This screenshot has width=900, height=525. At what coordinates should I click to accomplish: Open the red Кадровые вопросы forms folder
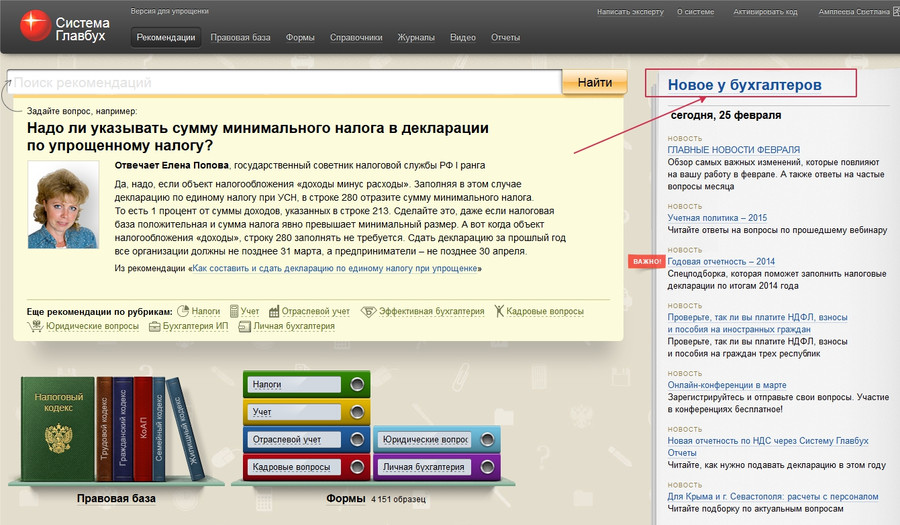point(307,467)
